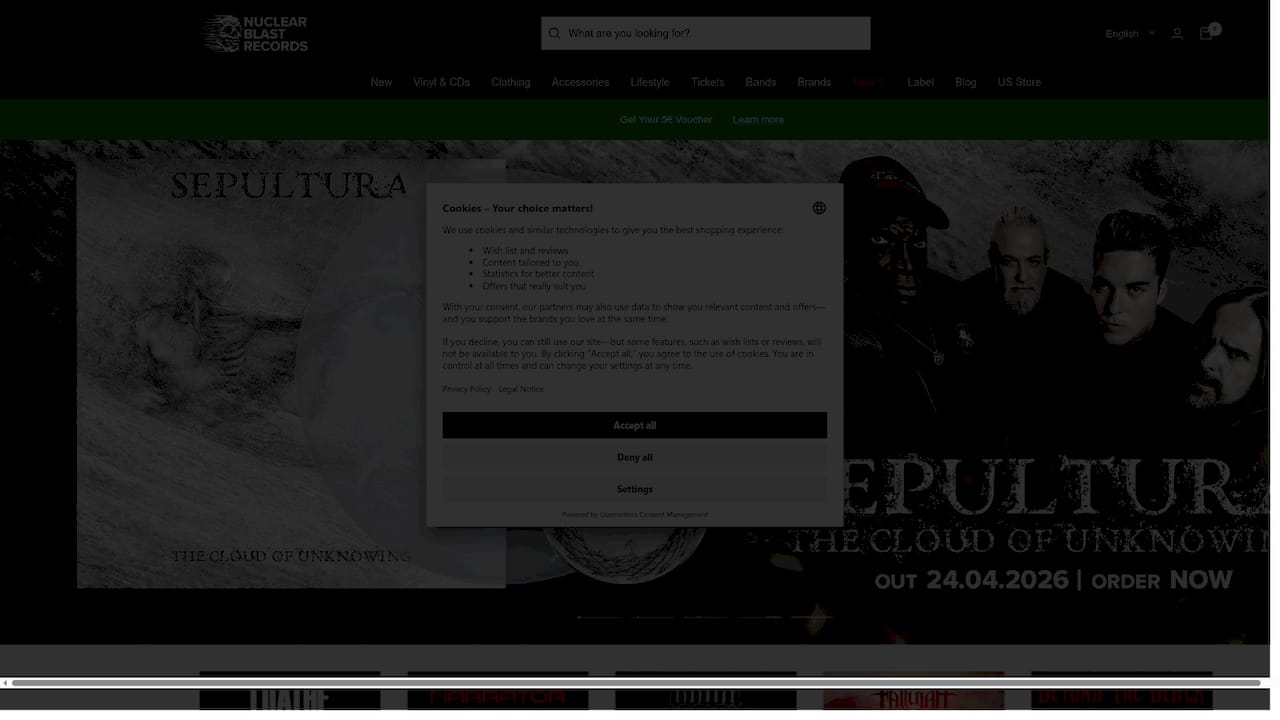
Task: Open cookie Settings button
Action: (x=635, y=489)
